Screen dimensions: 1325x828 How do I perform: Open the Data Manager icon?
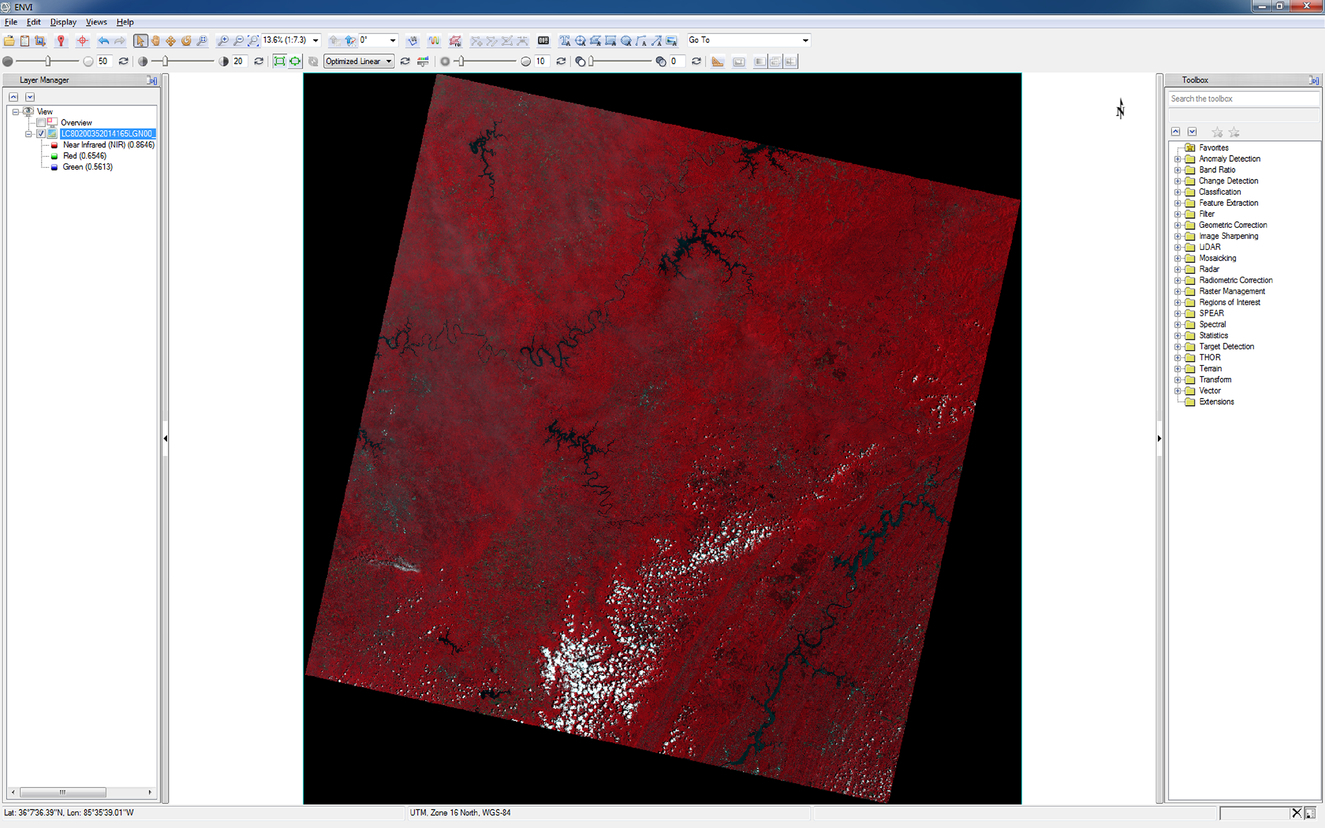(25, 40)
